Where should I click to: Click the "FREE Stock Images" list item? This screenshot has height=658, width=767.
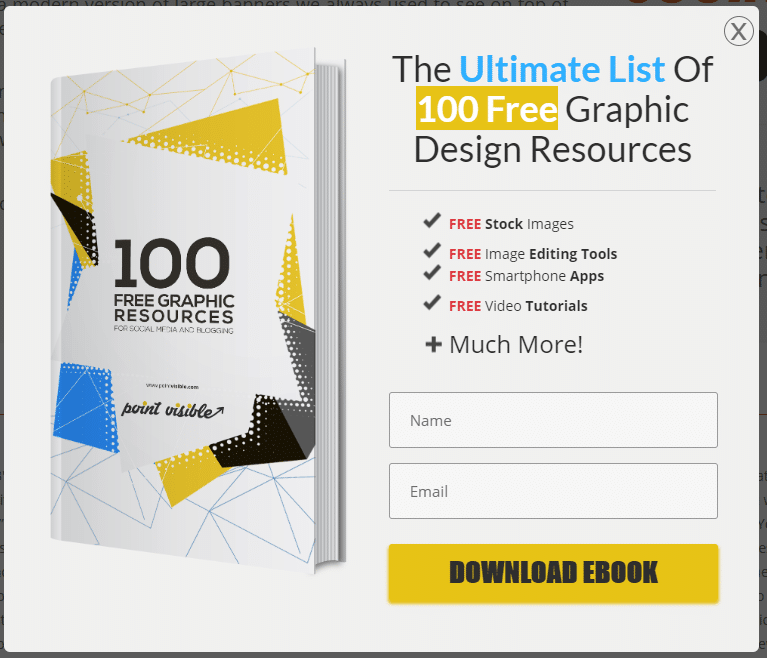click(x=511, y=224)
